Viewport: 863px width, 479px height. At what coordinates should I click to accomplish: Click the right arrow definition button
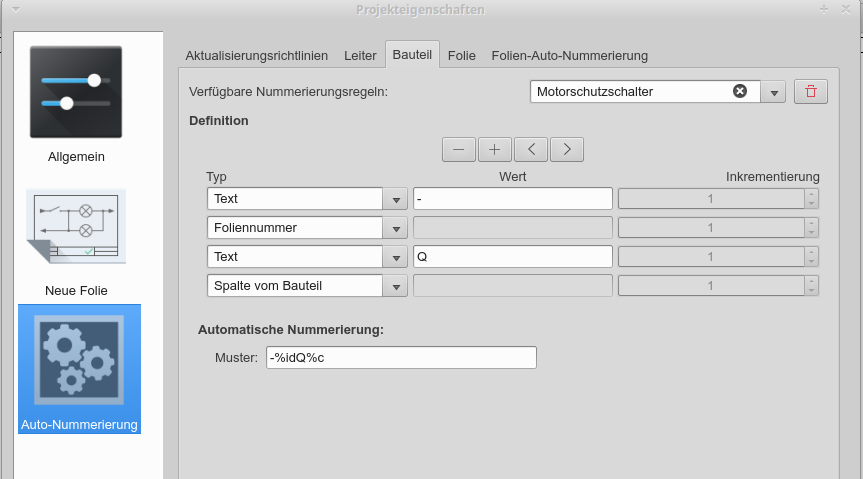tap(567, 149)
